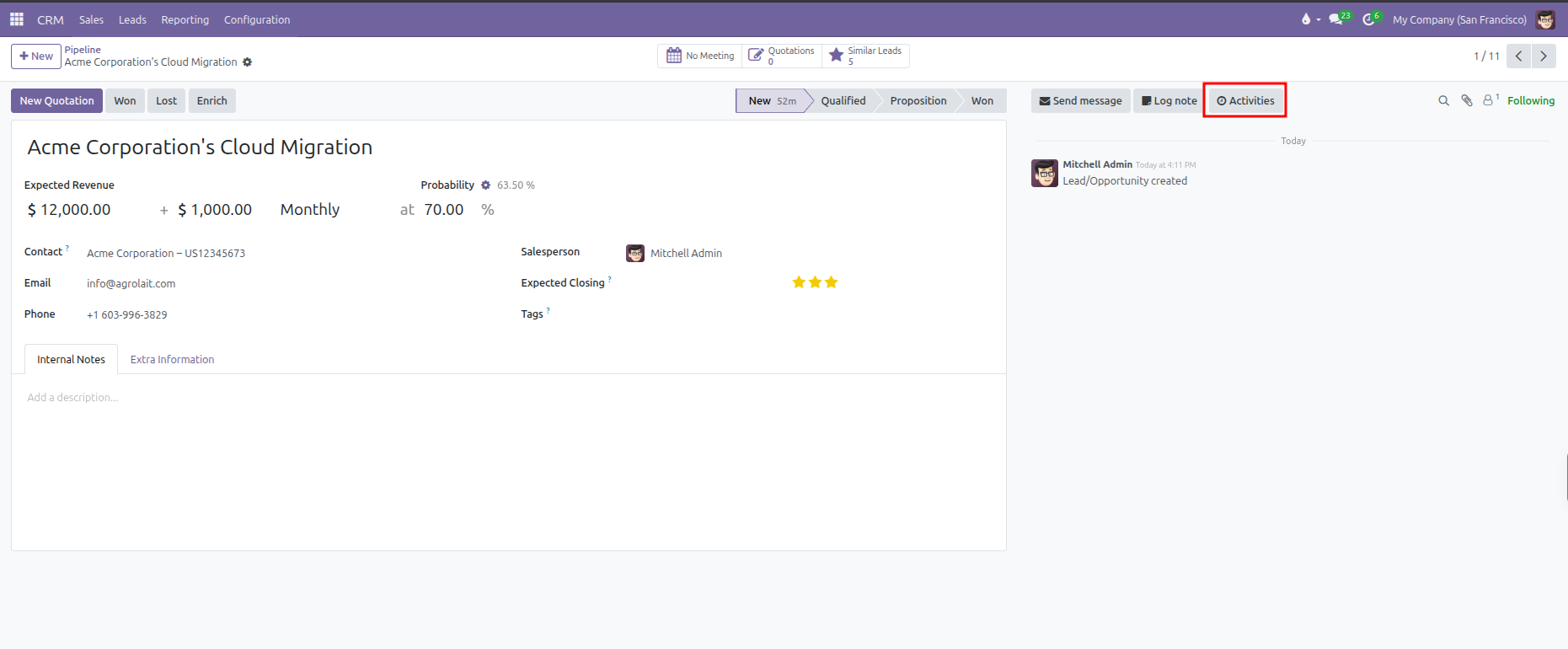This screenshot has width=1568, height=649.
Task: Click the debug droplet icon in navbar
Action: point(1306,19)
